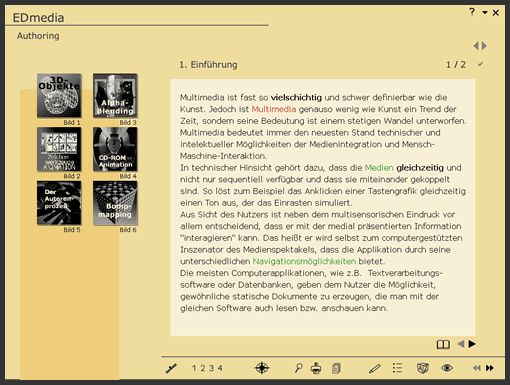510x385 pixels.
Task: Open the Bump-mapping thumbnail Bild 6
Action: [x=115, y=203]
